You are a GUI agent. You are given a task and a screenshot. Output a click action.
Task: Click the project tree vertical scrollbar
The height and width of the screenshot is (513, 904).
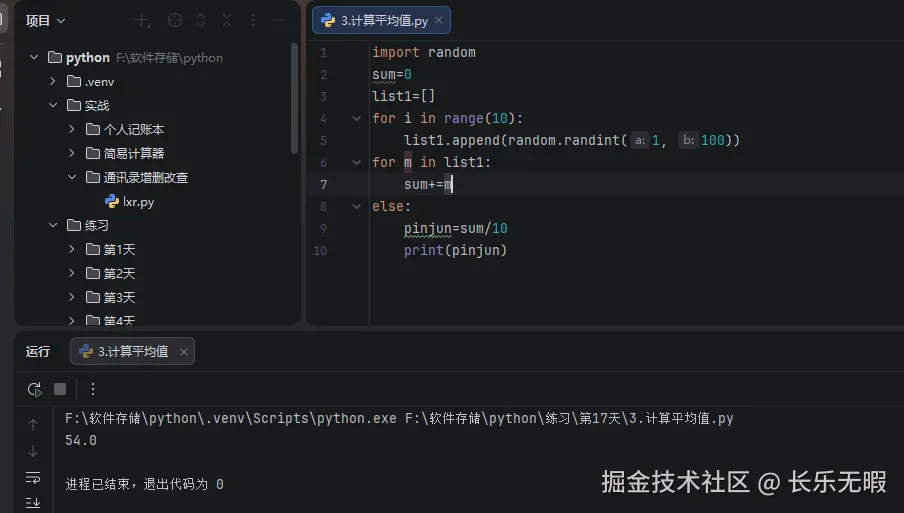pos(294,98)
